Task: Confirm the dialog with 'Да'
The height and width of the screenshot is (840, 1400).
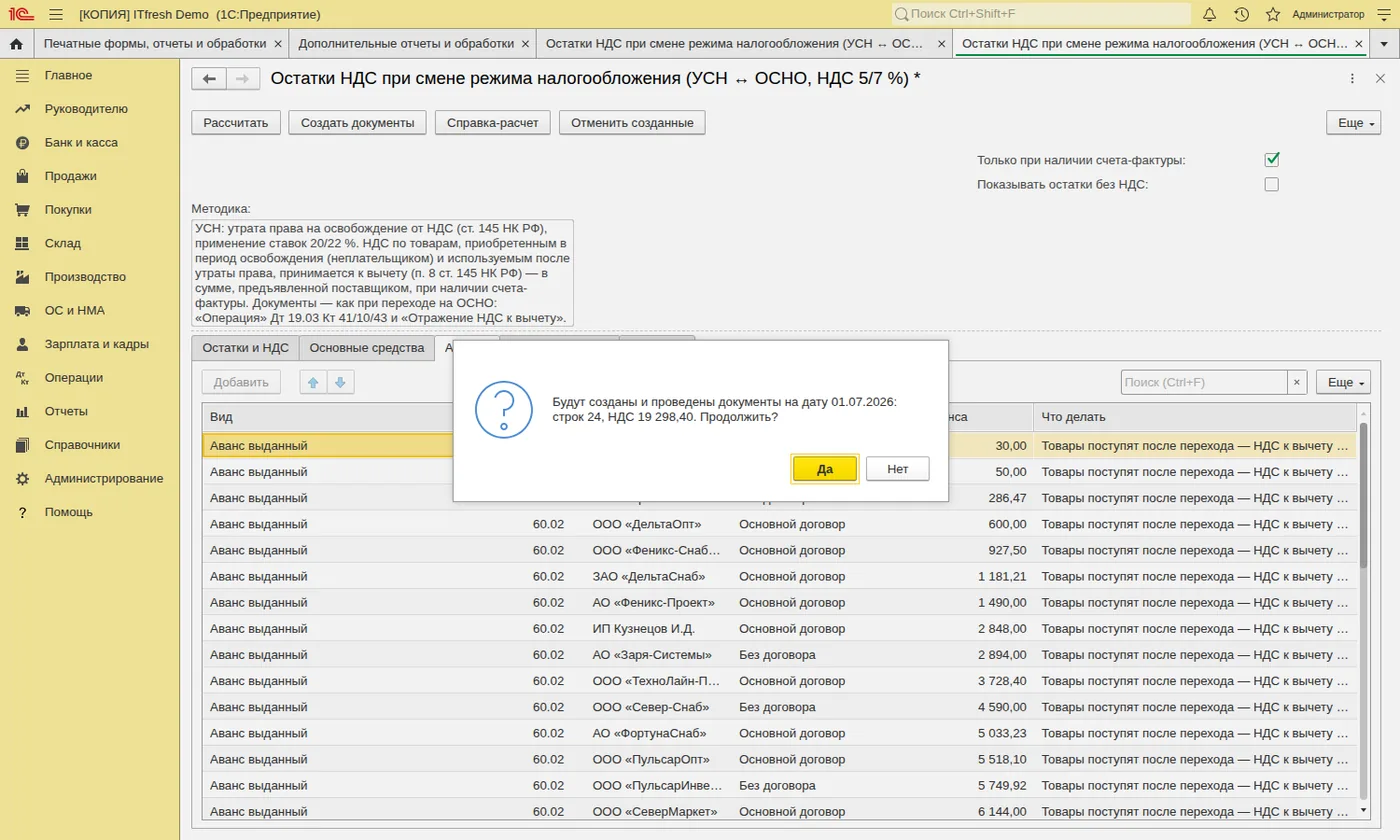Action: [825, 469]
